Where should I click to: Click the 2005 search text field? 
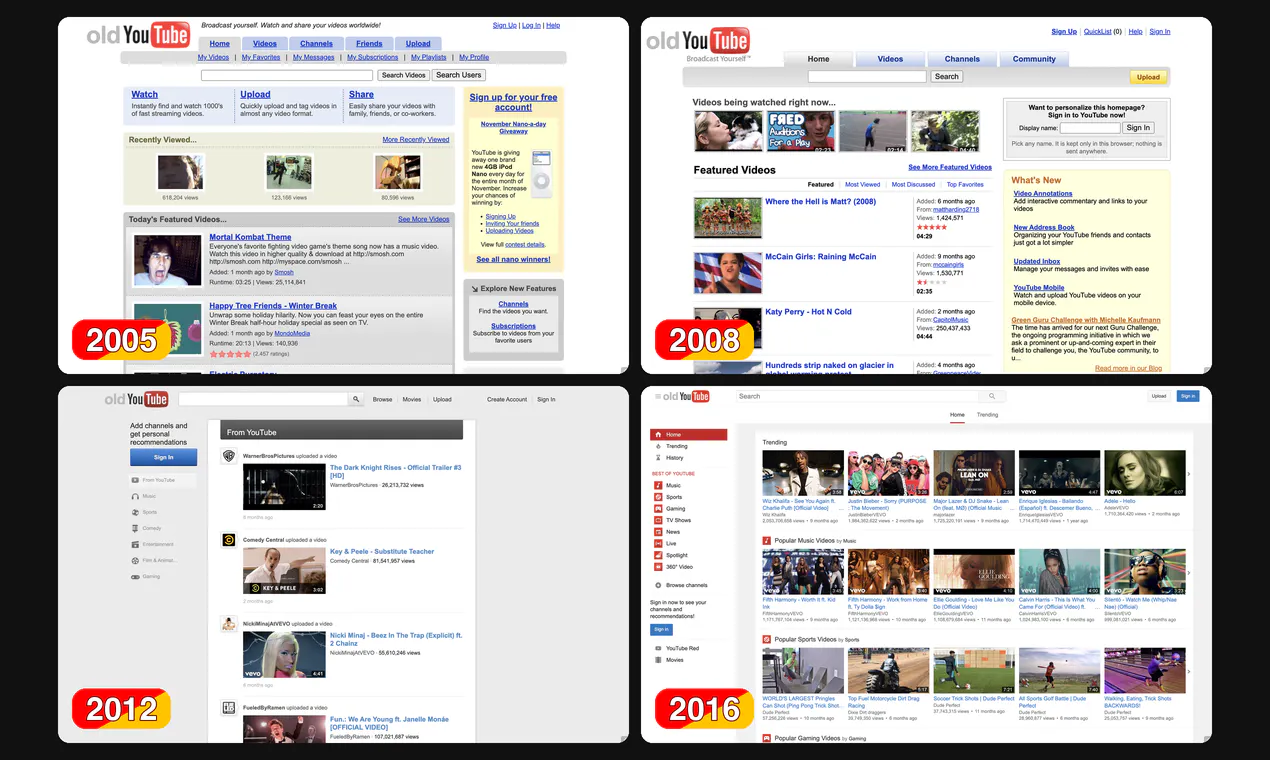pyautogui.click(x=287, y=75)
